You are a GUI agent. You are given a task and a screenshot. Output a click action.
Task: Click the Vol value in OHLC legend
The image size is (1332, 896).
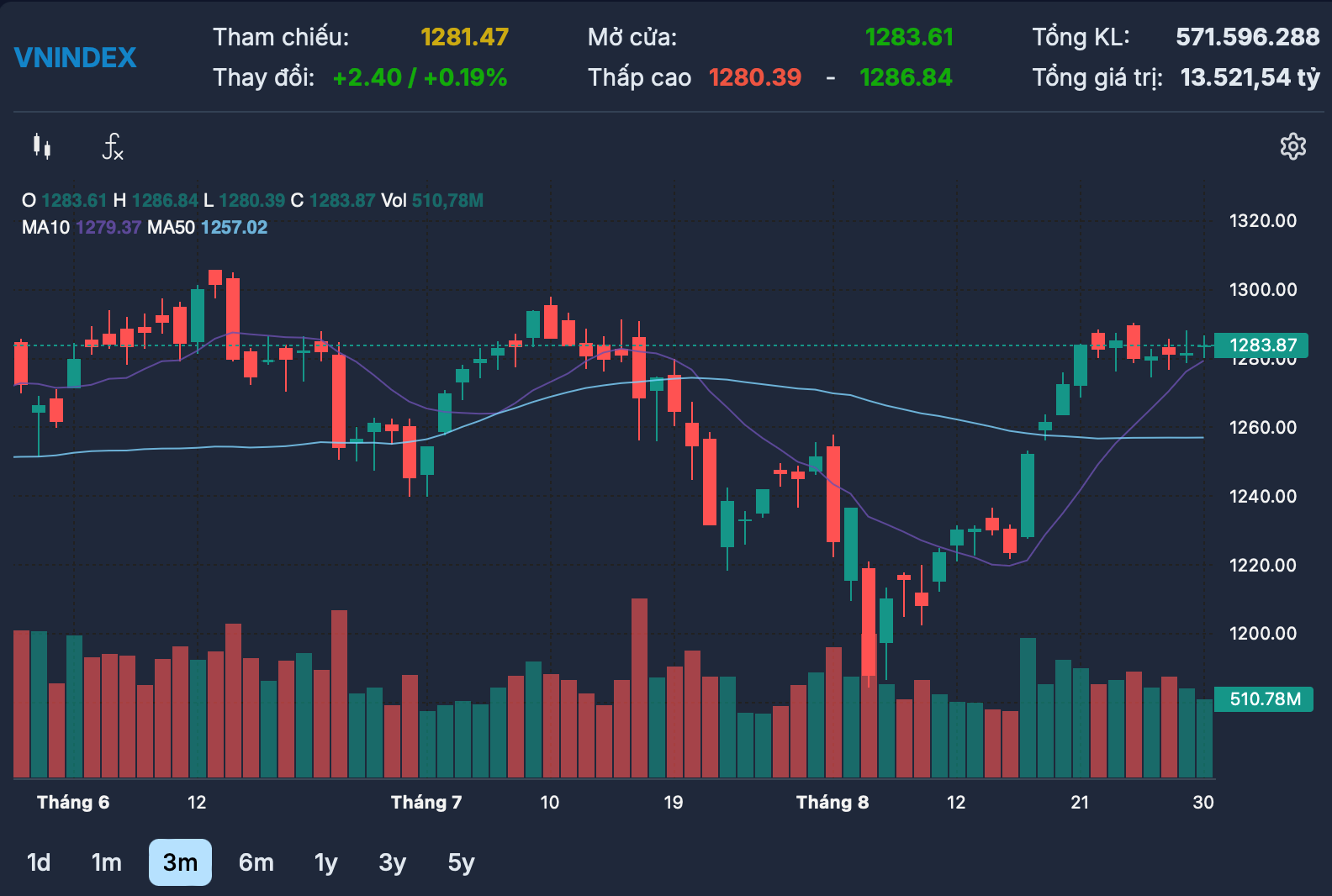447,200
